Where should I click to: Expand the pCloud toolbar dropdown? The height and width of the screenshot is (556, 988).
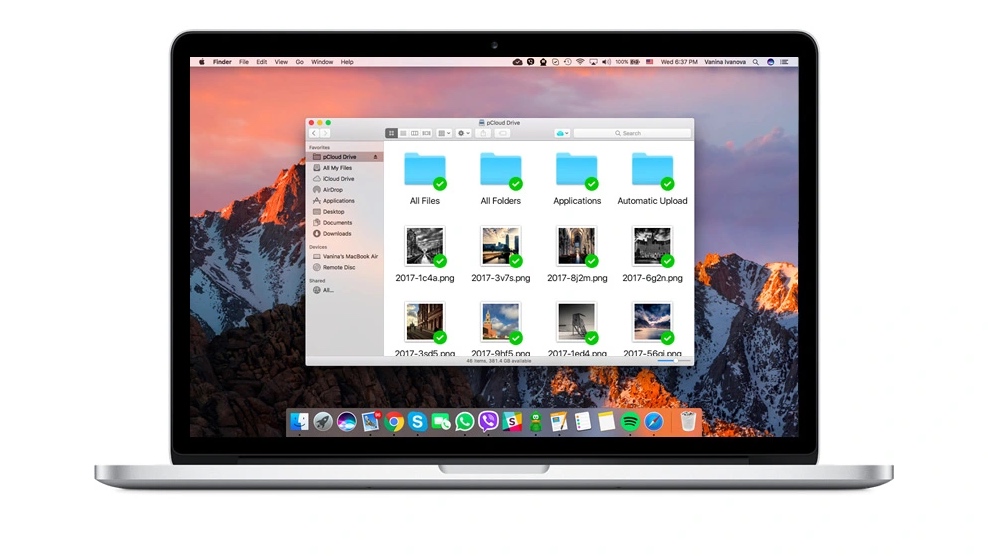pos(562,133)
